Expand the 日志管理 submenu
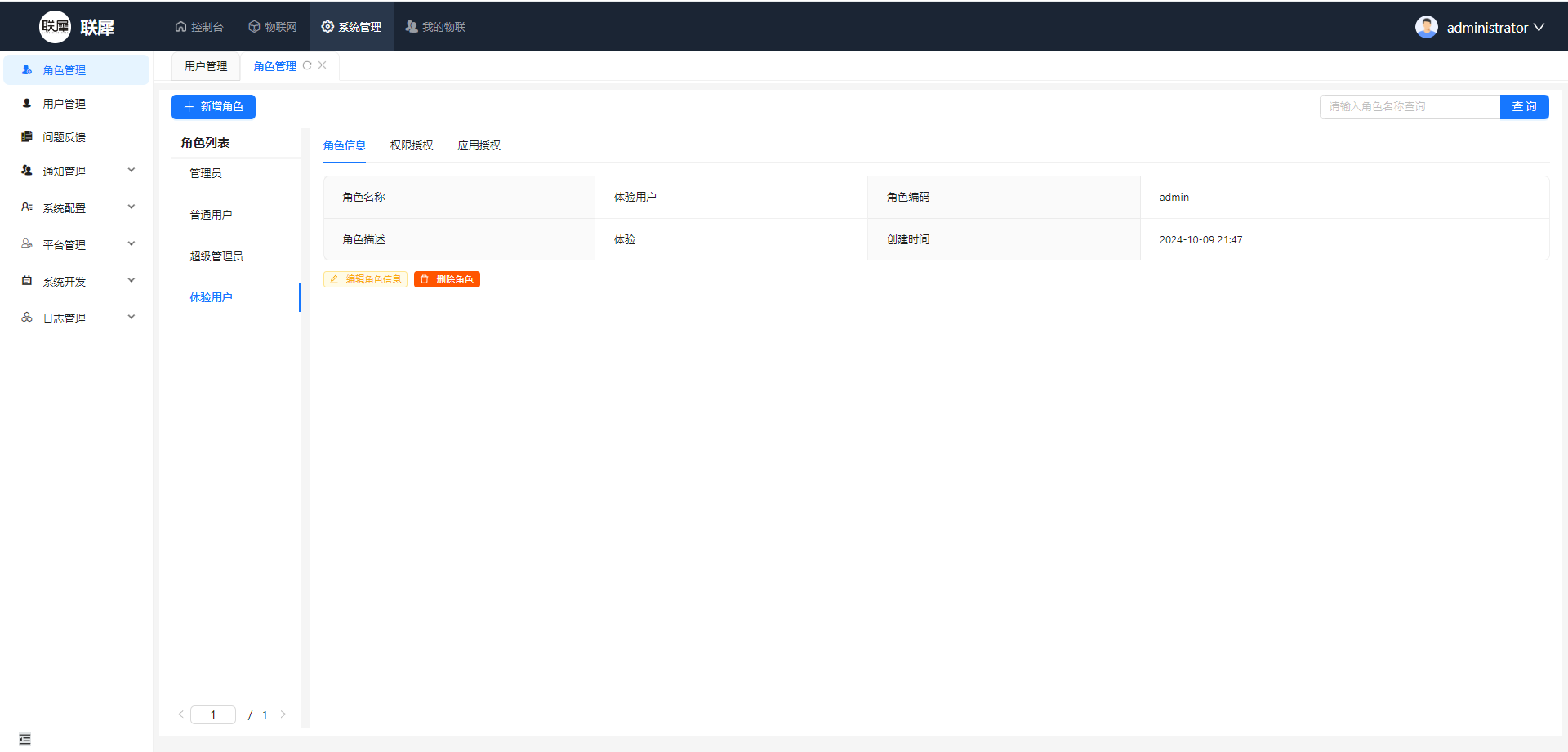The width and height of the screenshot is (1568, 752). coord(78,318)
